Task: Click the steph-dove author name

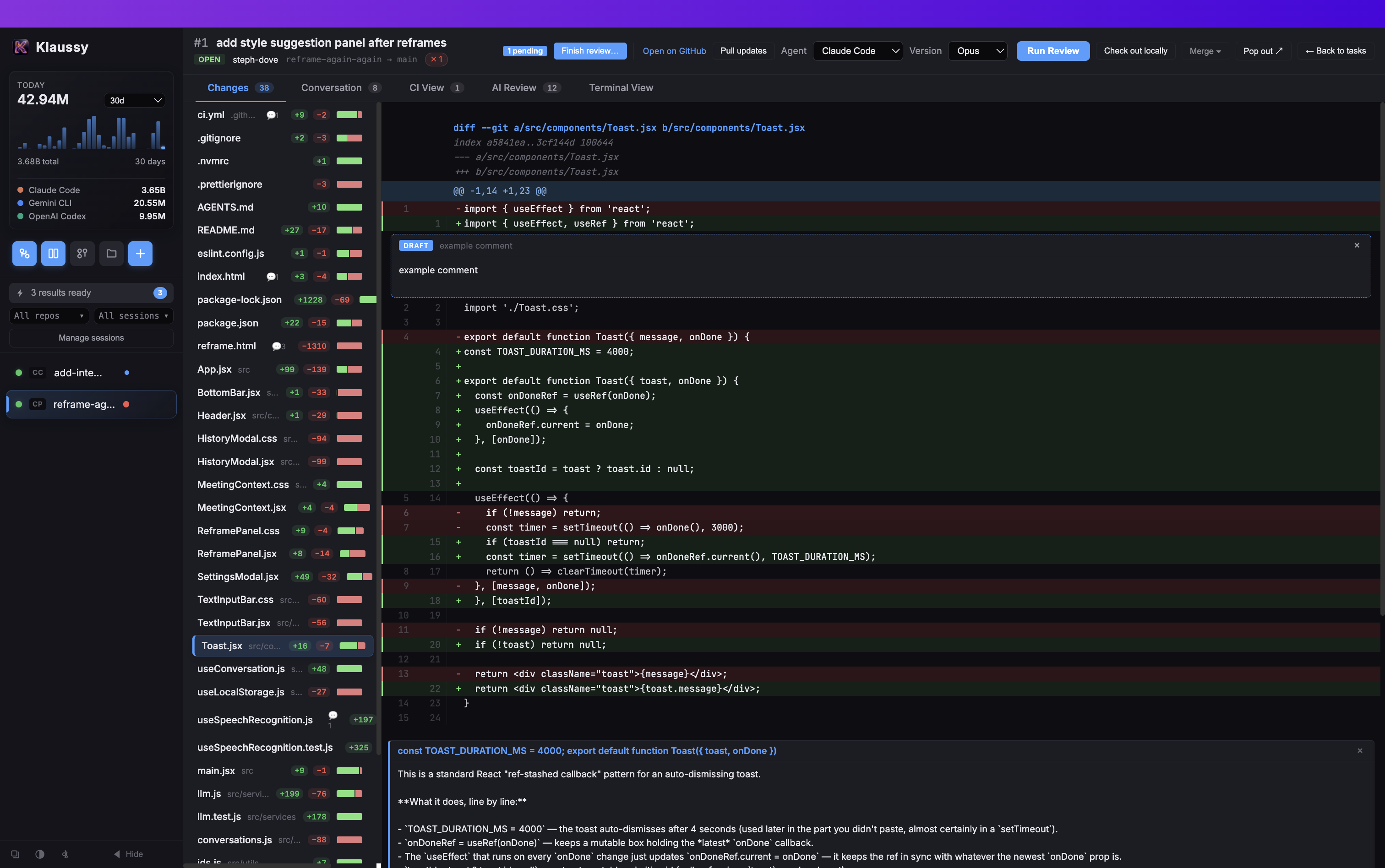Action: point(255,59)
